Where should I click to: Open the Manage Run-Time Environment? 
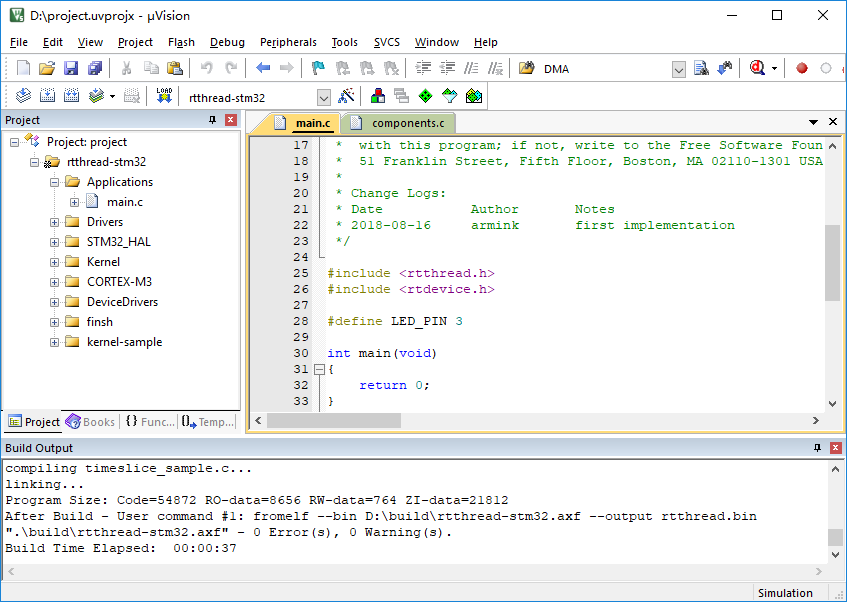pos(376,96)
